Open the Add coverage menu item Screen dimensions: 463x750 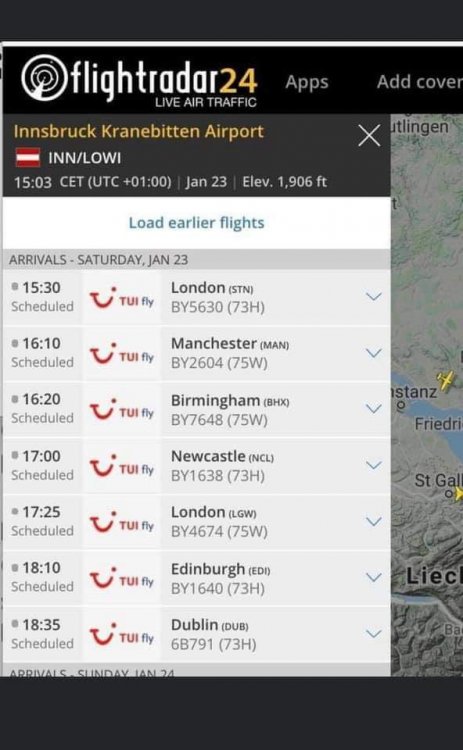(x=420, y=82)
